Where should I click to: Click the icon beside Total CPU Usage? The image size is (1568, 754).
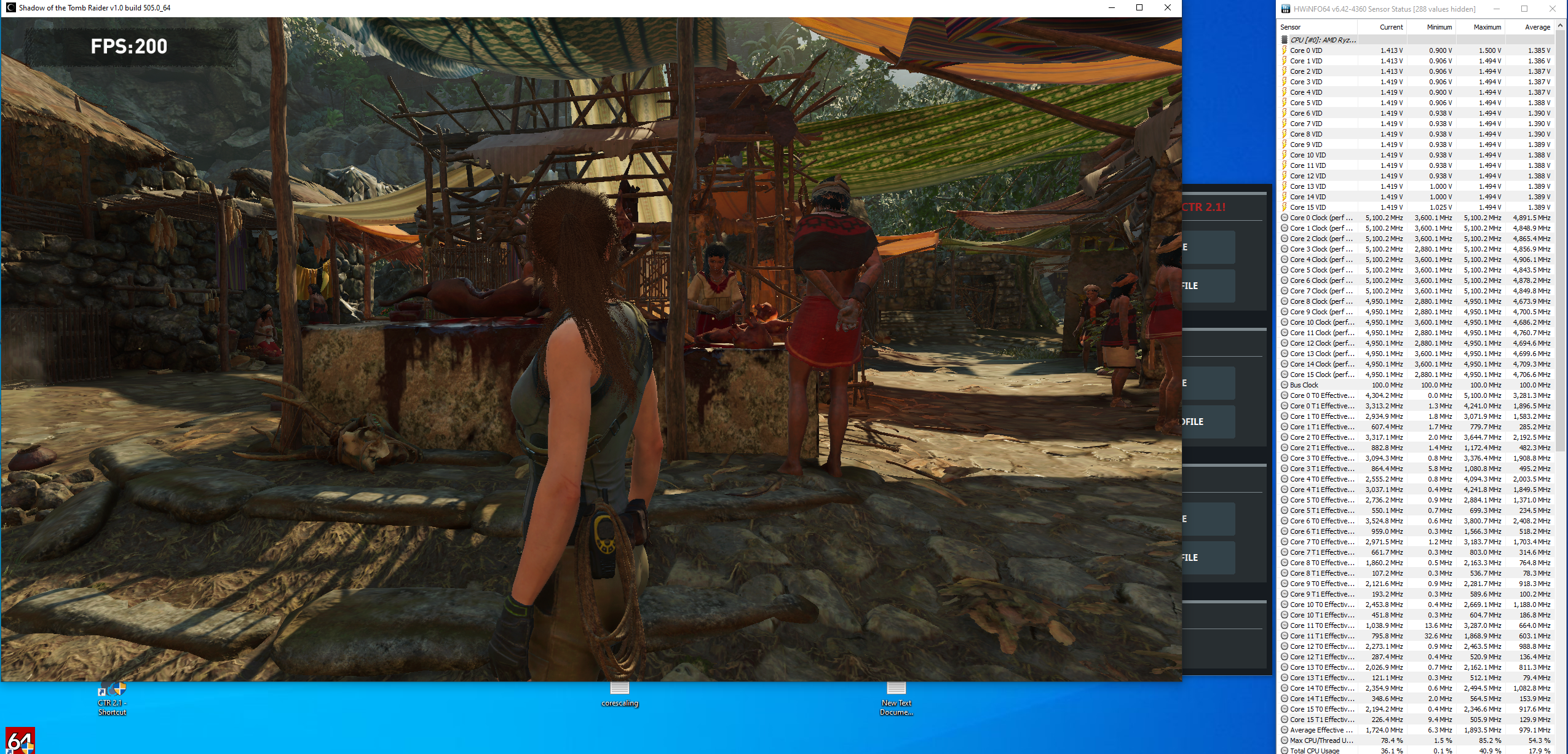click(x=1285, y=750)
